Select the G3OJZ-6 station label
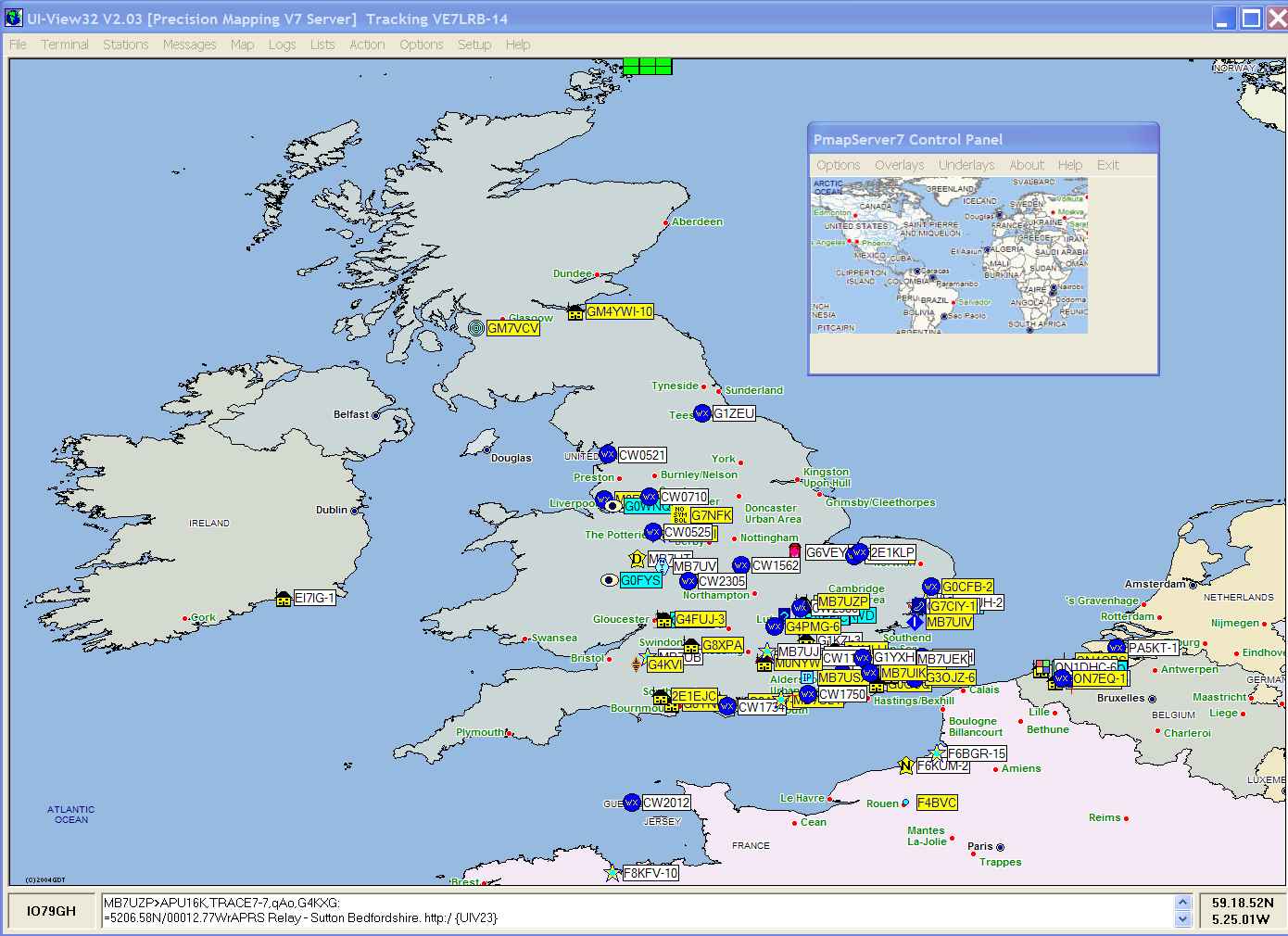This screenshot has width=1288, height=936. 951,677
